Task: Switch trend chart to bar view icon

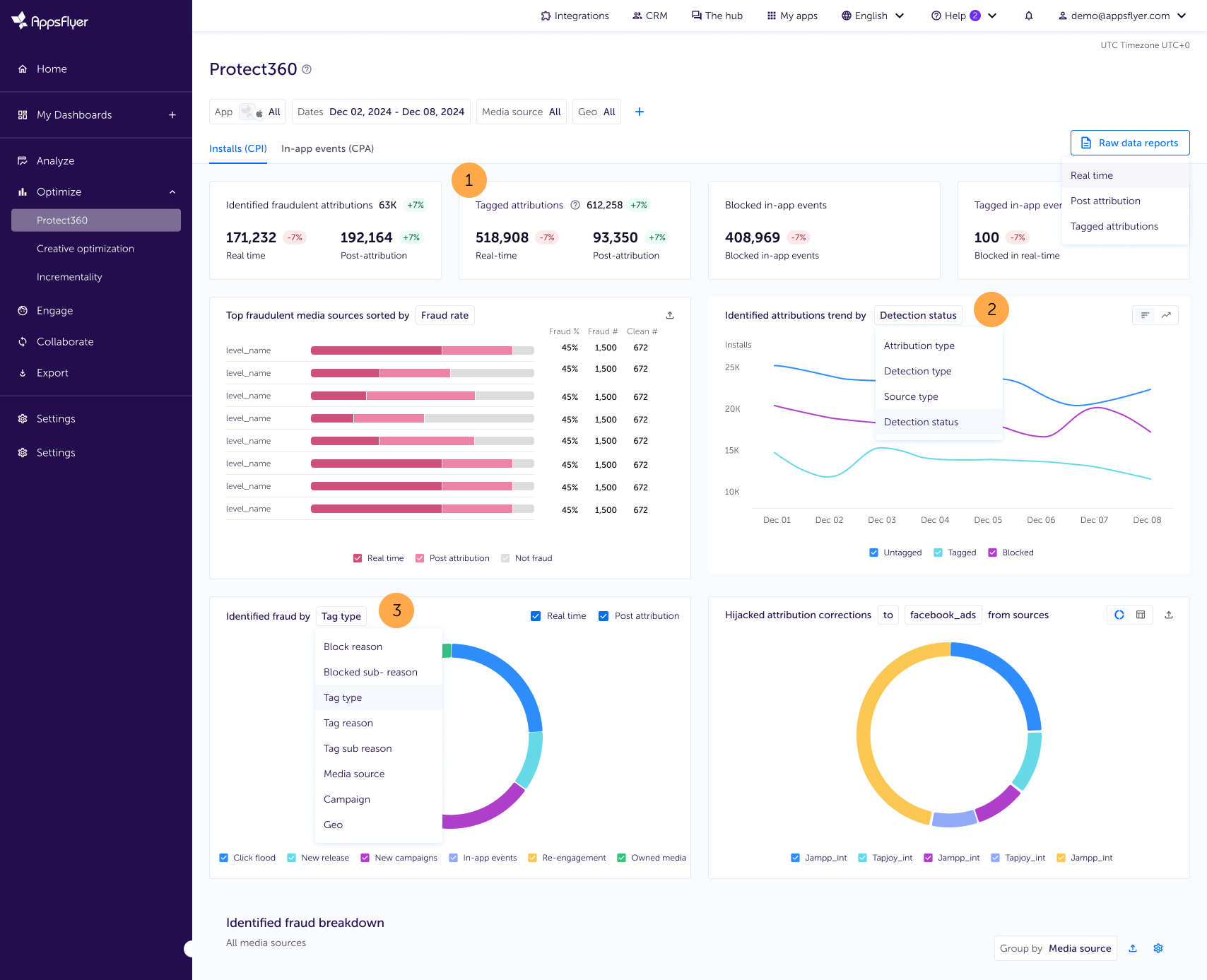Action: 1145,315
